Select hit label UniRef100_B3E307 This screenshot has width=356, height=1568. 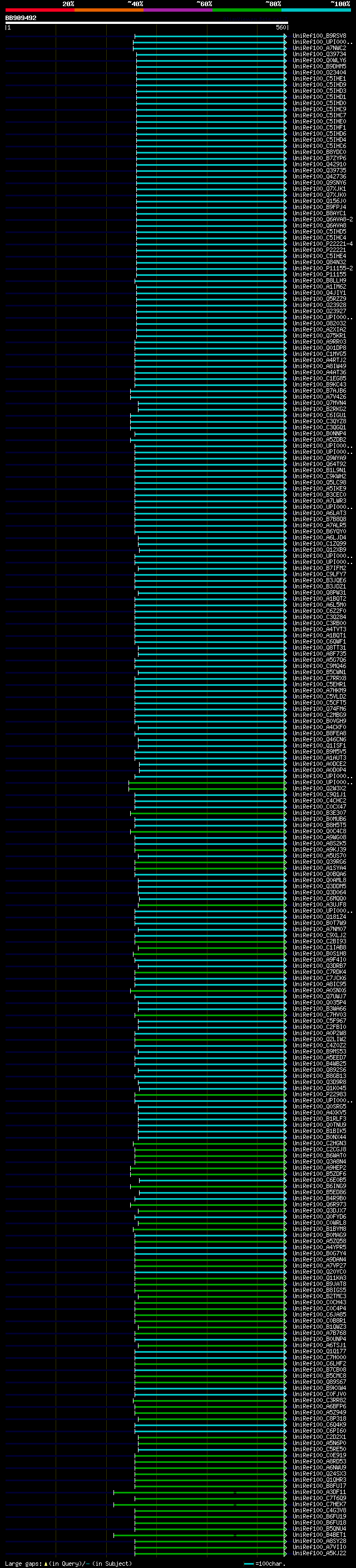click(319, 813)
